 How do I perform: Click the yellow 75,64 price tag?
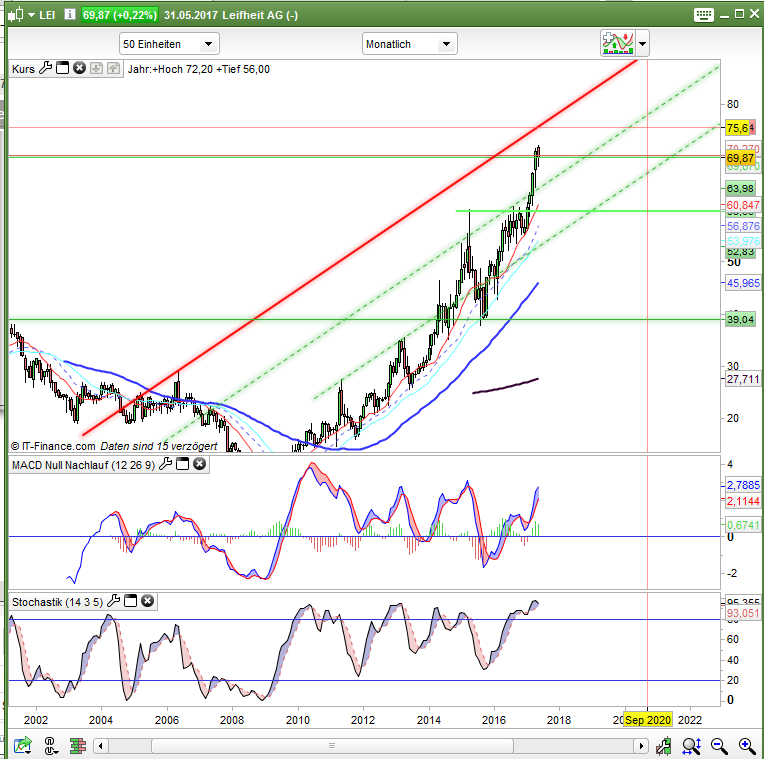(740, 128)
